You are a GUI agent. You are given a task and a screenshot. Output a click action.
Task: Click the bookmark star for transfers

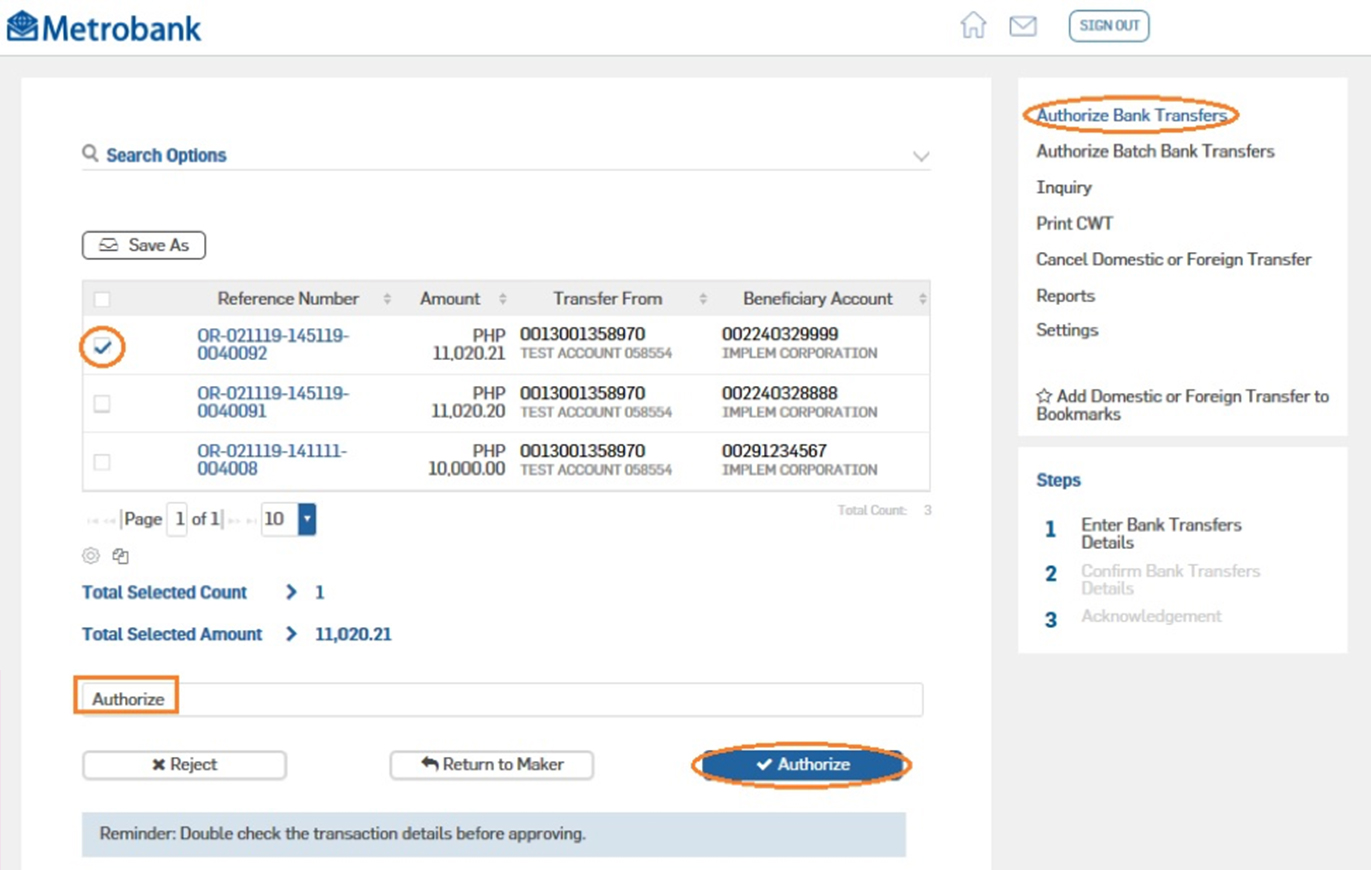(x=1043, y=396)
